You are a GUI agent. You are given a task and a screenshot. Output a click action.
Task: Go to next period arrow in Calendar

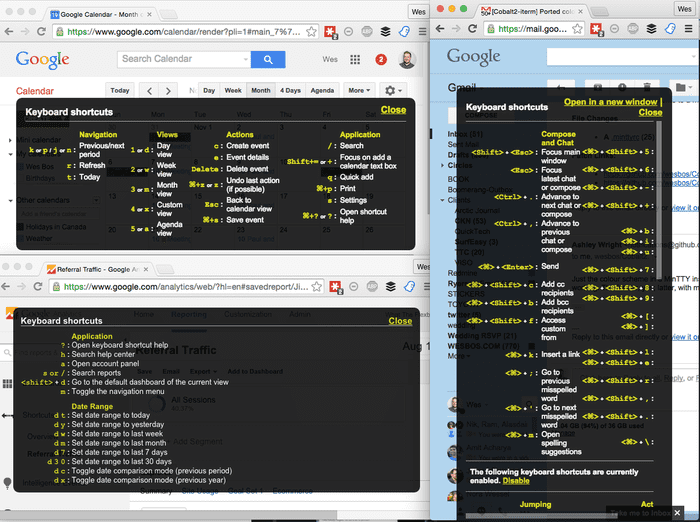tap(168, 91)
